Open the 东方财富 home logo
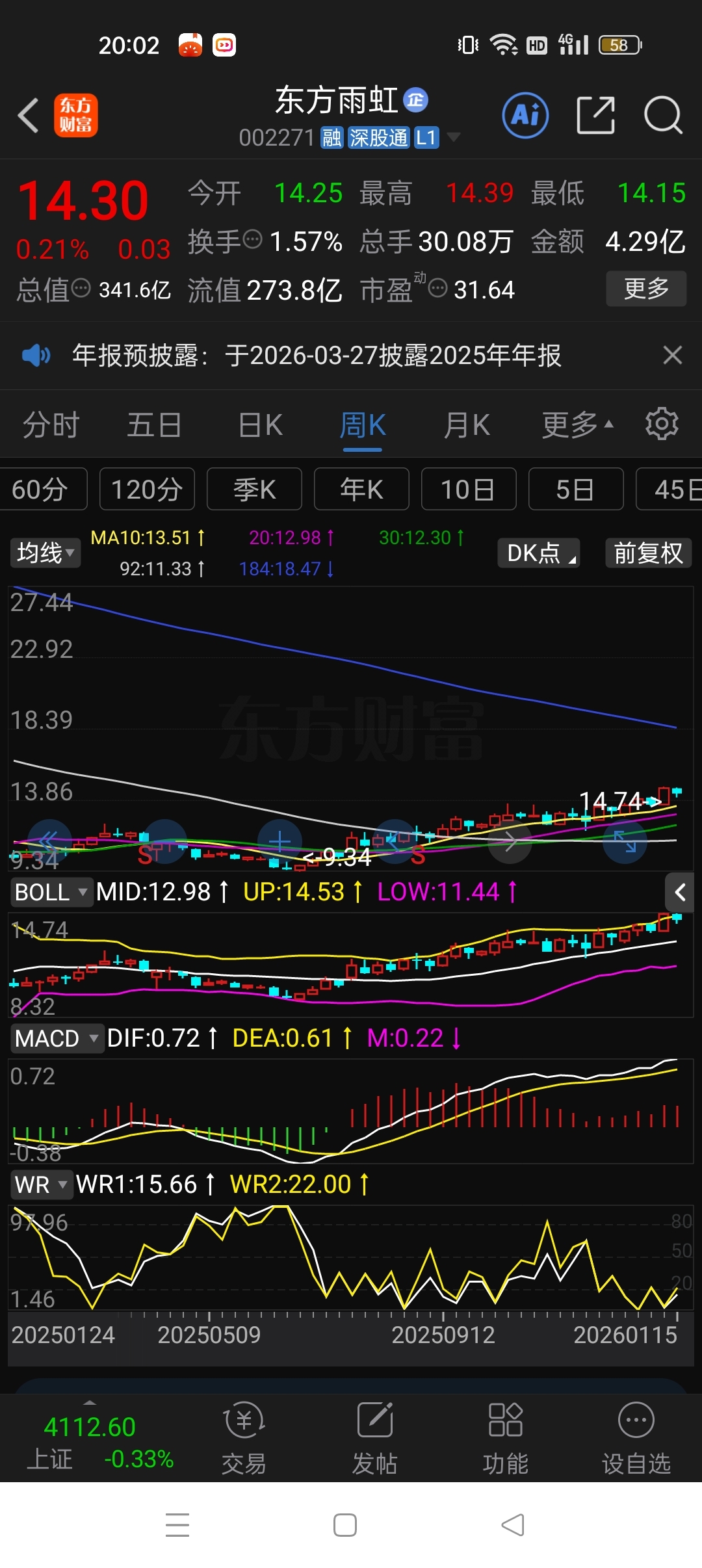This screenshot has width=702, height=1568. tap(76, 115)
